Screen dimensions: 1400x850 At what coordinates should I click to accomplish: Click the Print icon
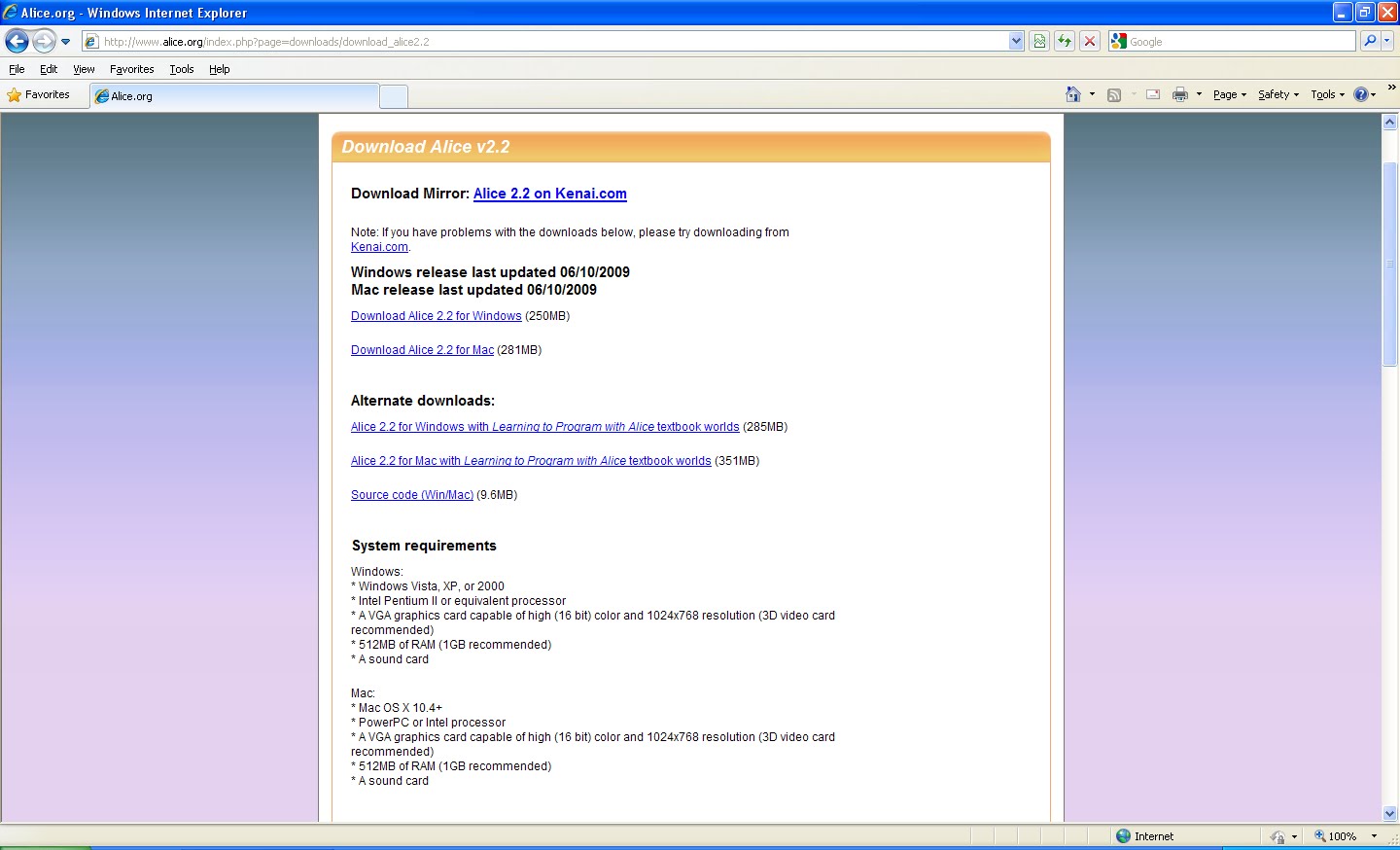pos(1180,94)
